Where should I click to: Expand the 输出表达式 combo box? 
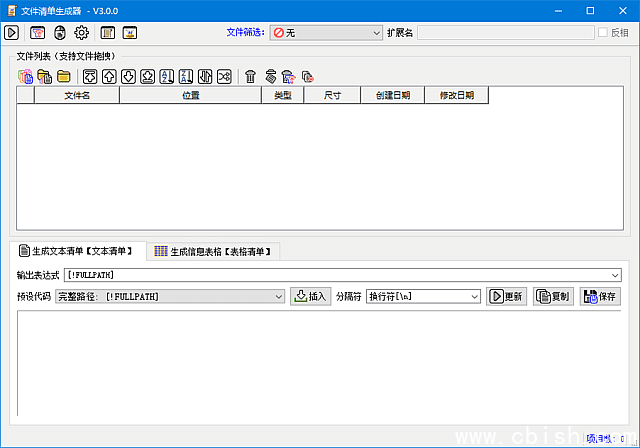(x=615, y=275)
